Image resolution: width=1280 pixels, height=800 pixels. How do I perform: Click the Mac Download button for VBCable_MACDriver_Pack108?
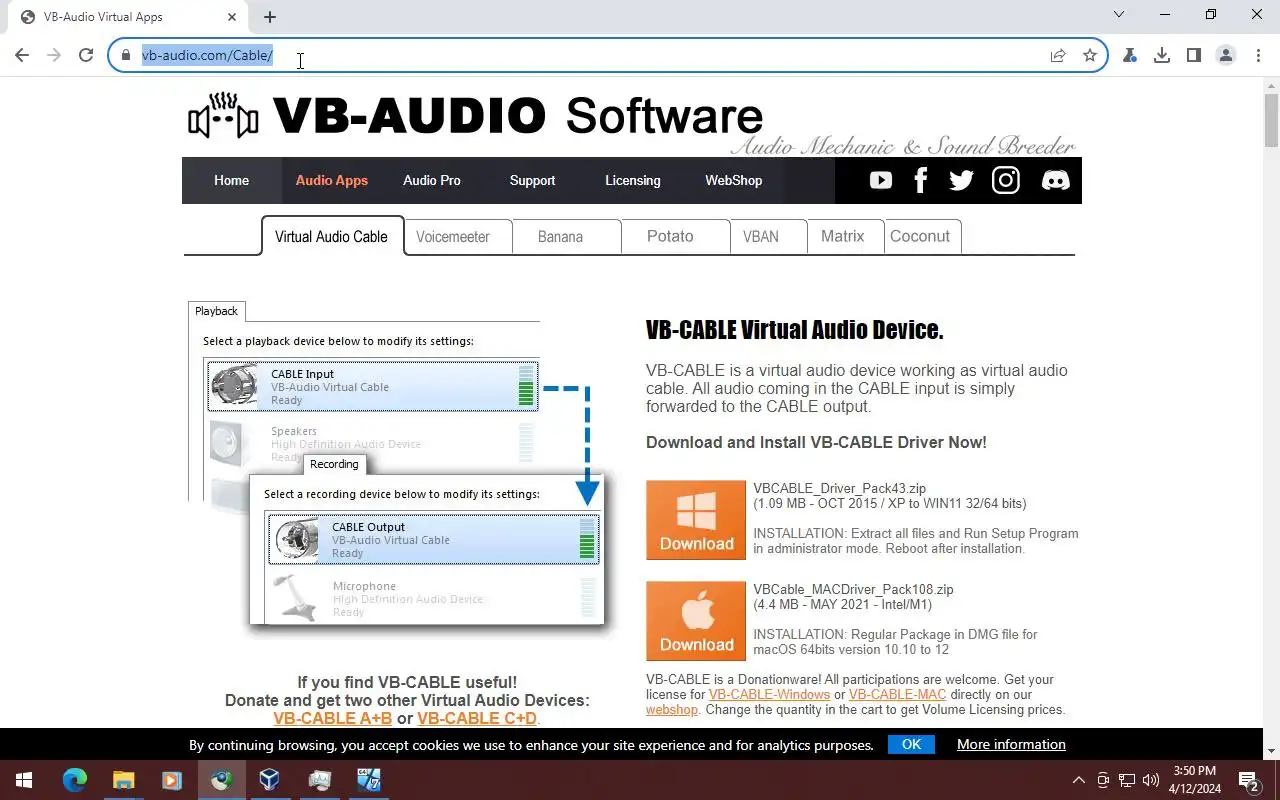pyautogui.click(x=696, y=621)
